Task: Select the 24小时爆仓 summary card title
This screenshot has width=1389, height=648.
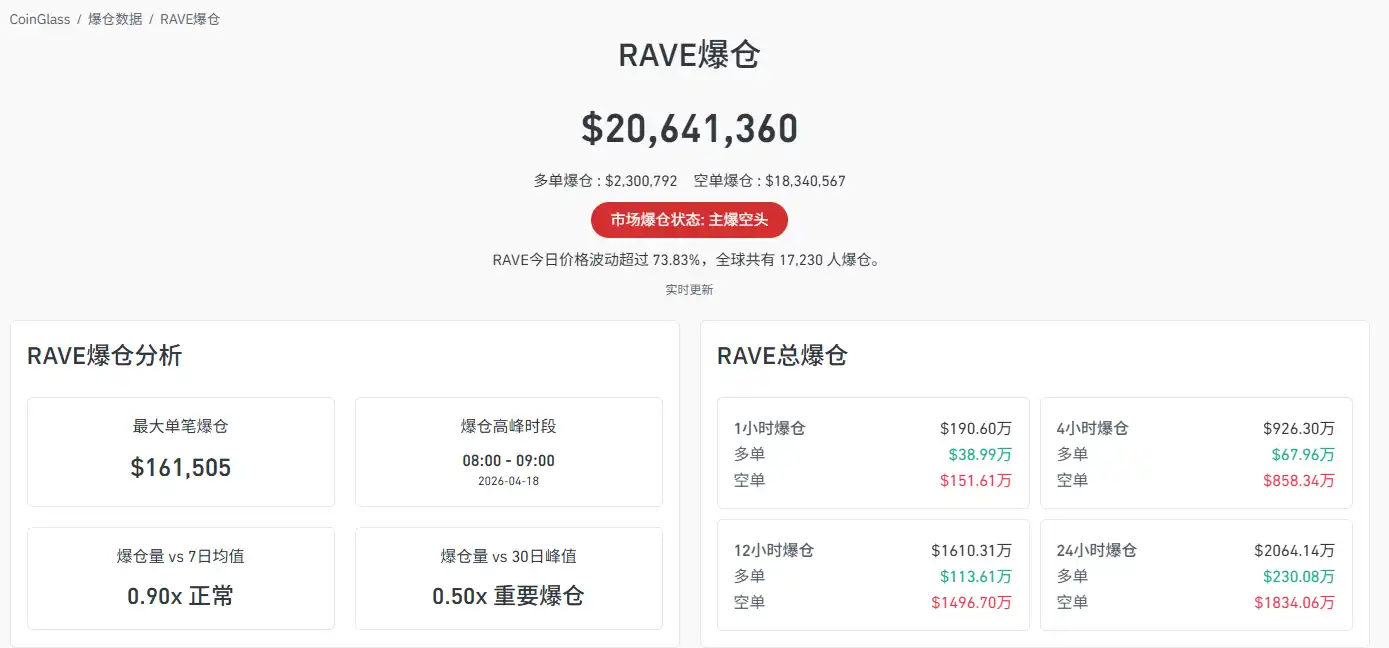Action: (x=1096, y=550)
